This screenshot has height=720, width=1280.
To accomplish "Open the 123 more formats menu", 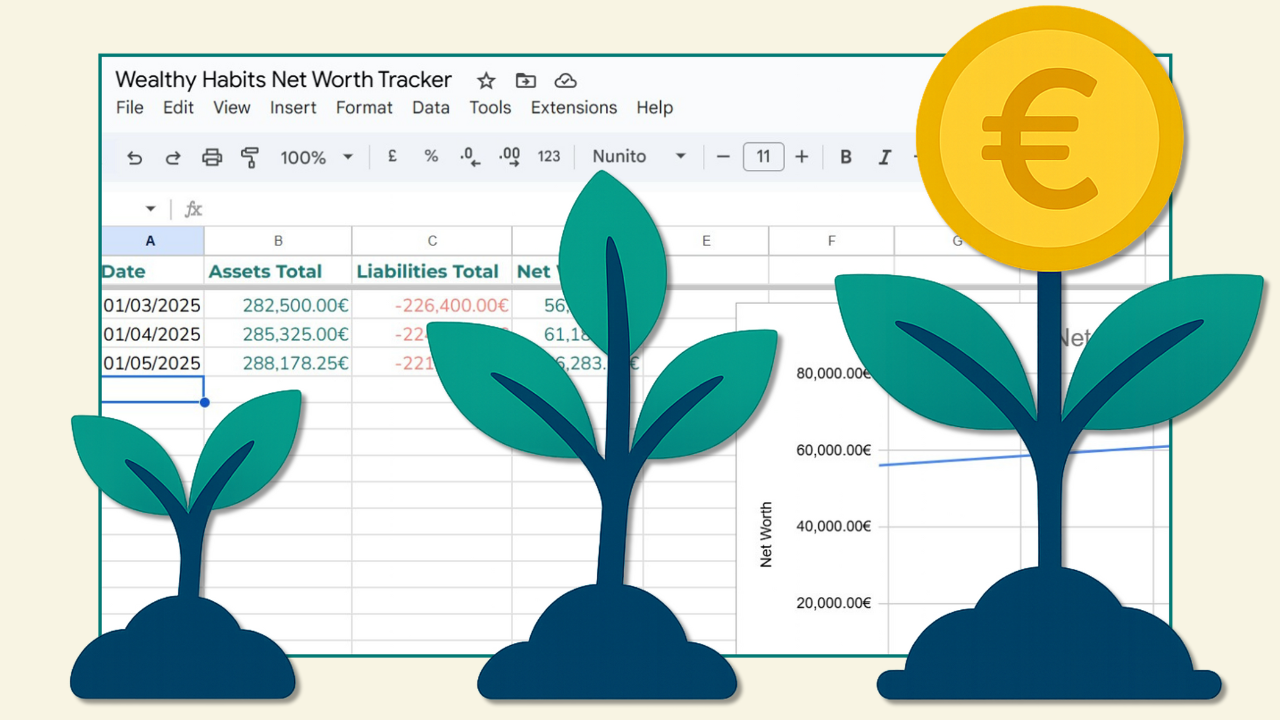I will (x=549, y=156).
